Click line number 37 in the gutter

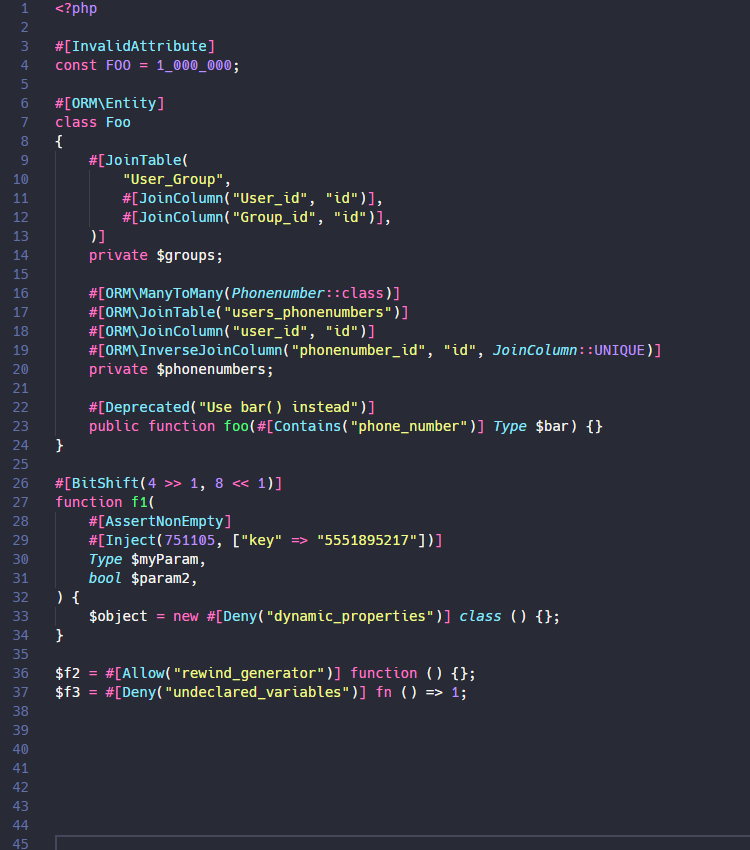21,692
